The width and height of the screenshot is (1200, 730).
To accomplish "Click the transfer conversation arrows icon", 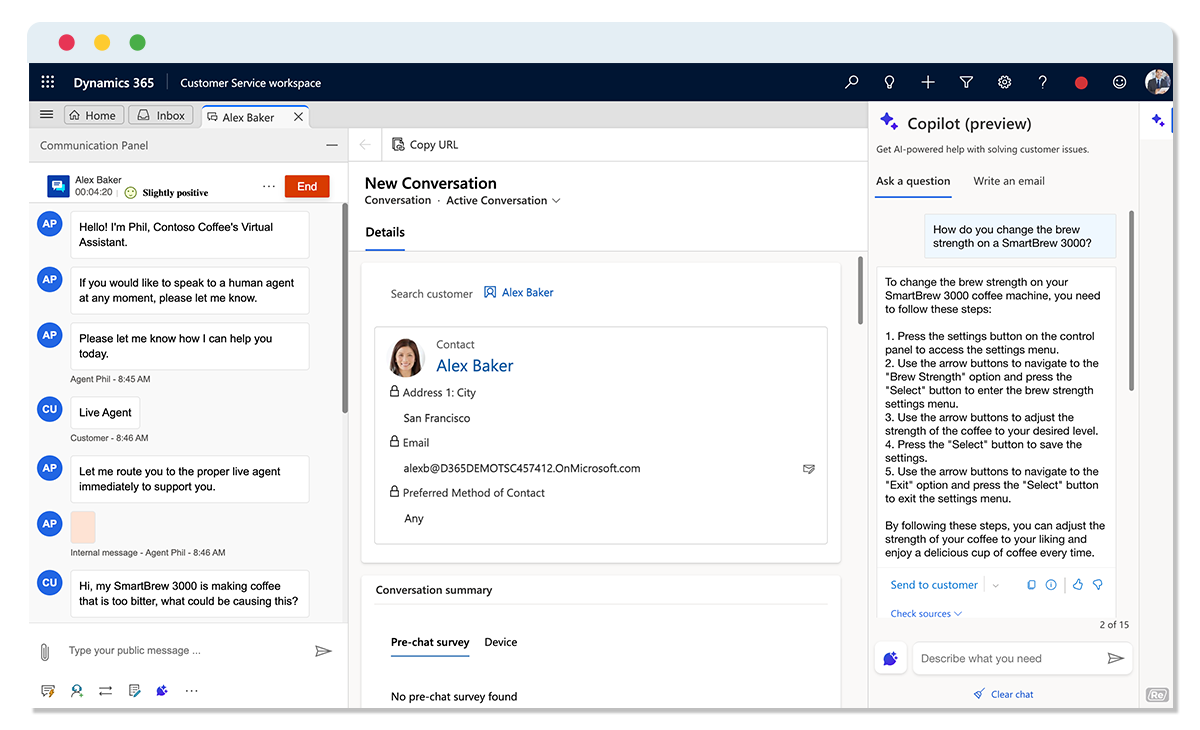I will [105, 691].
